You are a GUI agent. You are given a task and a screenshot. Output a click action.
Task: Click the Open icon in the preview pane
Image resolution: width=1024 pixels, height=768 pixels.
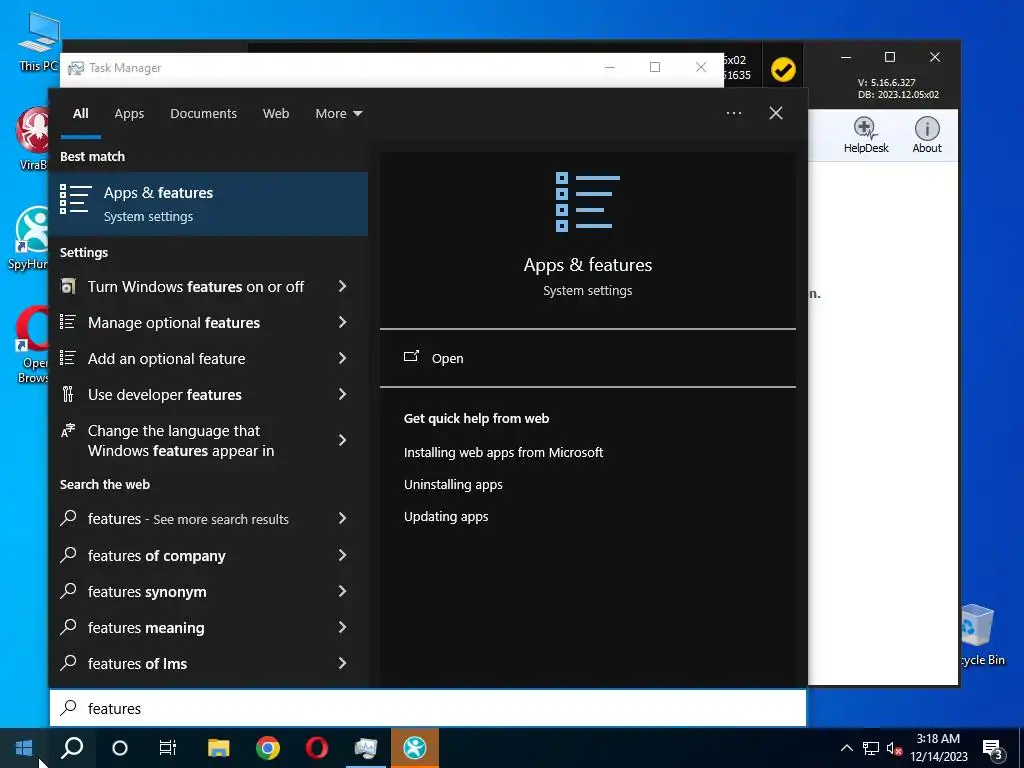point(411,357)
